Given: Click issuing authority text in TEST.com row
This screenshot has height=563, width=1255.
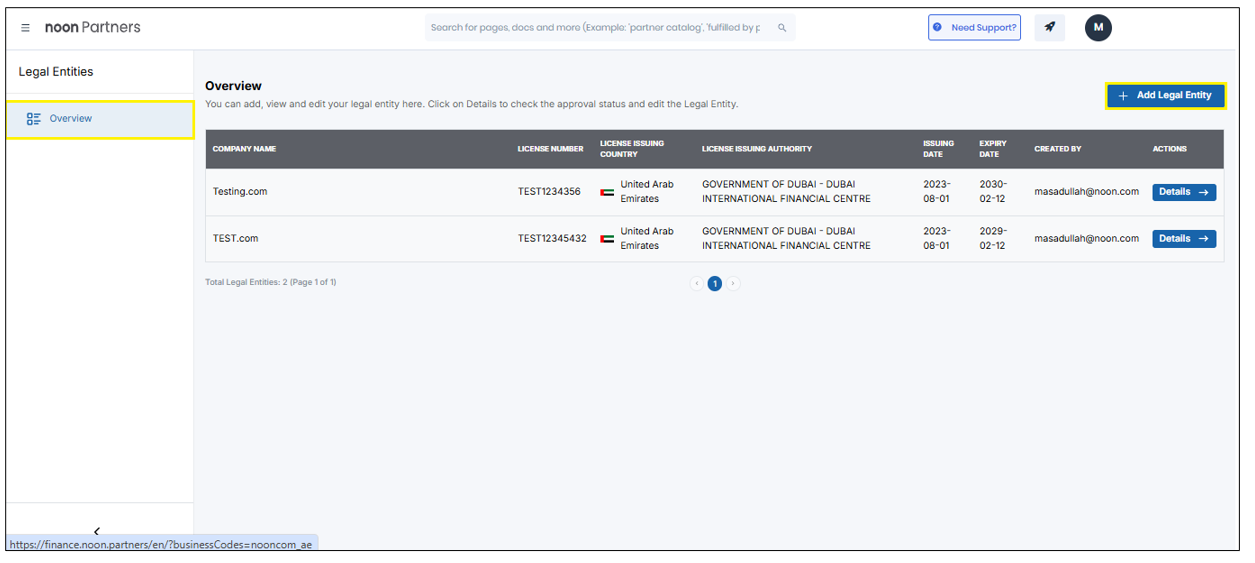Looking at the screenshot, I should (786, 239).
